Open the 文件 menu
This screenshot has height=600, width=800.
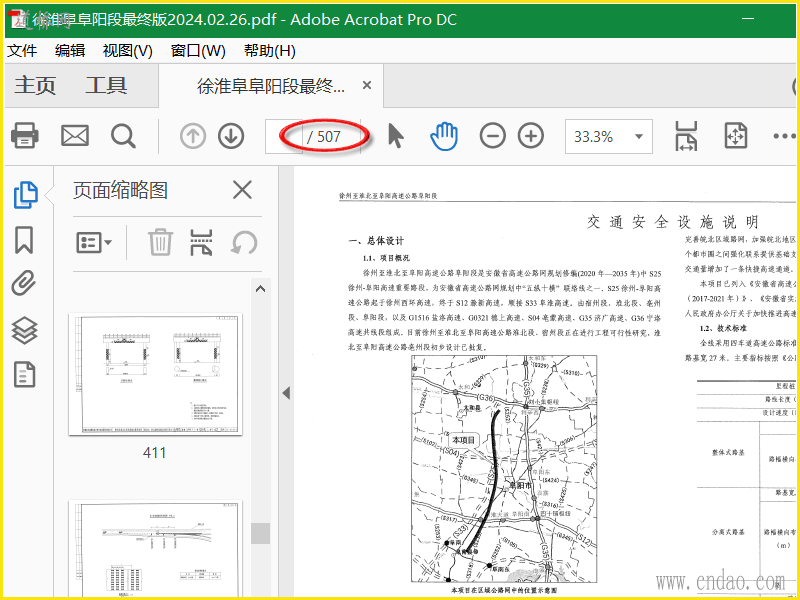pyautogui.click(x=22, y=51)
